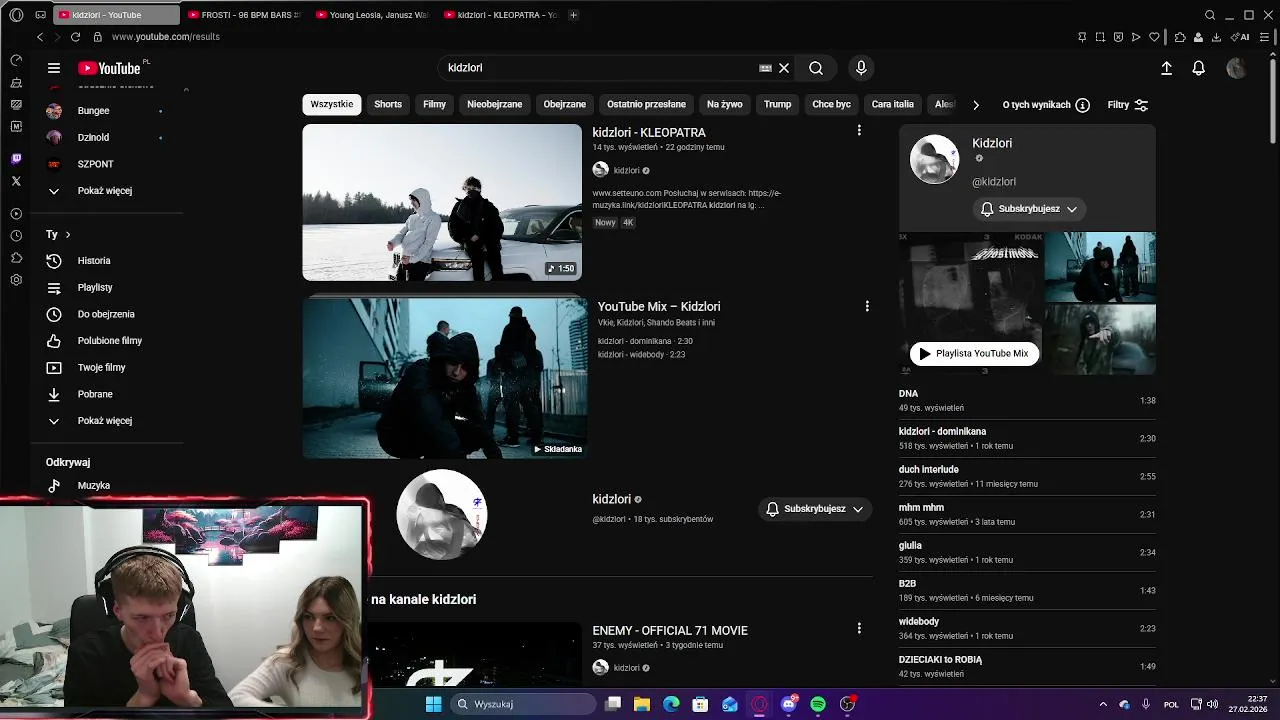The height and width of the screenshot is (720, 1280).
Task: Open the Filtry search filters
Action: pyautogui.click(x=1128, y=104)
